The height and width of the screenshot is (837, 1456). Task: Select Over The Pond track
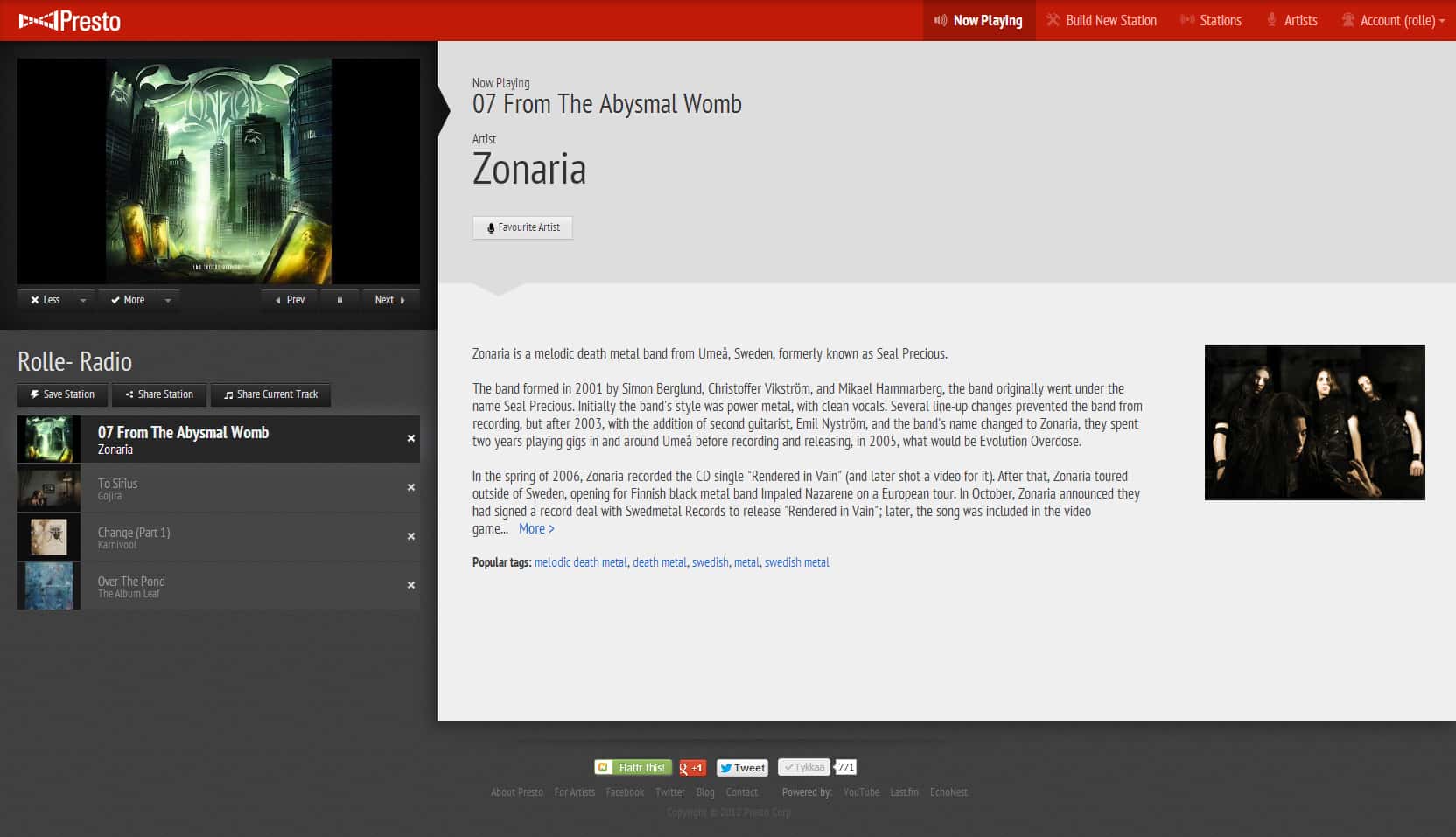tap(219, 586)
